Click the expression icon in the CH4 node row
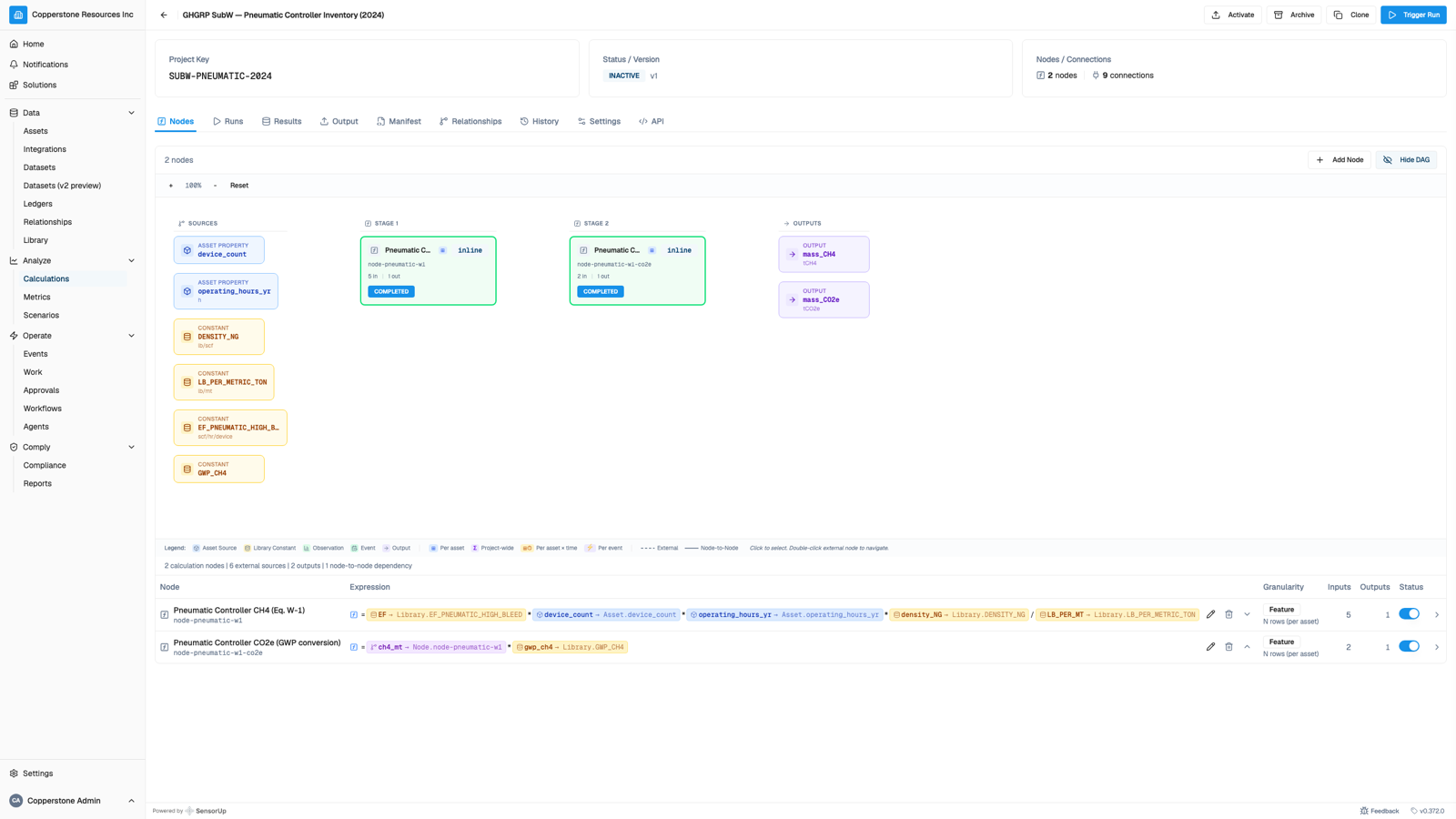Viewport: 1456px width, 819px height. (354, 615)
